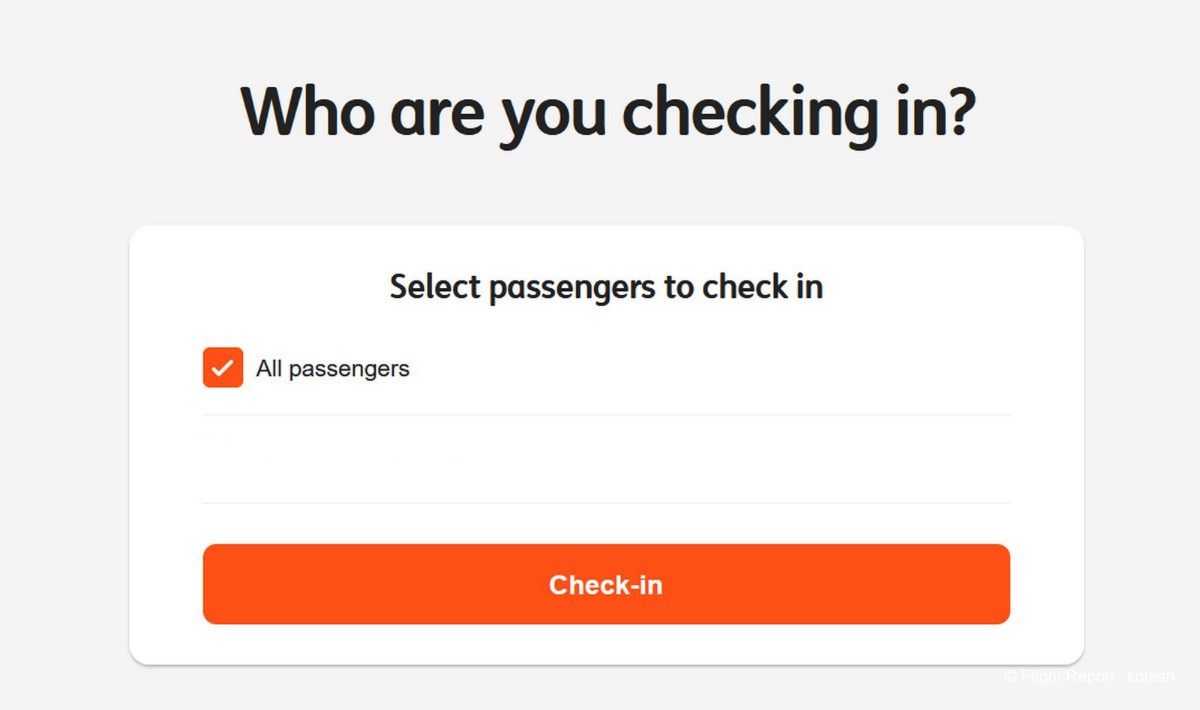The width and height of the screenshot is (1200, 710).
Task: Click the white checkmark icon
Action: tap(223, 368)
